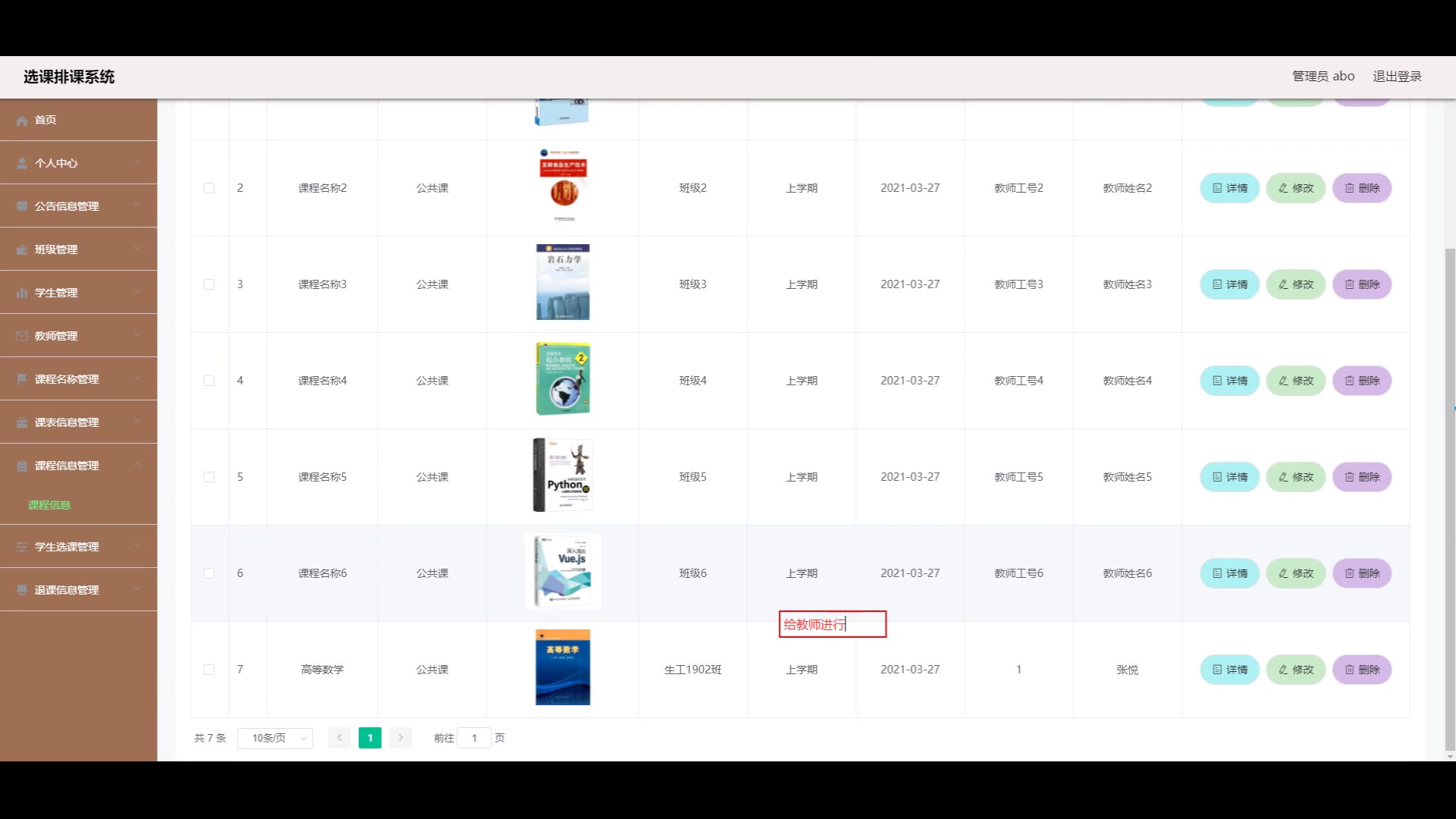Click the 前往 page number input
Image resolution: width=1456 pixels, height=819 pixels.
(474, 738)
